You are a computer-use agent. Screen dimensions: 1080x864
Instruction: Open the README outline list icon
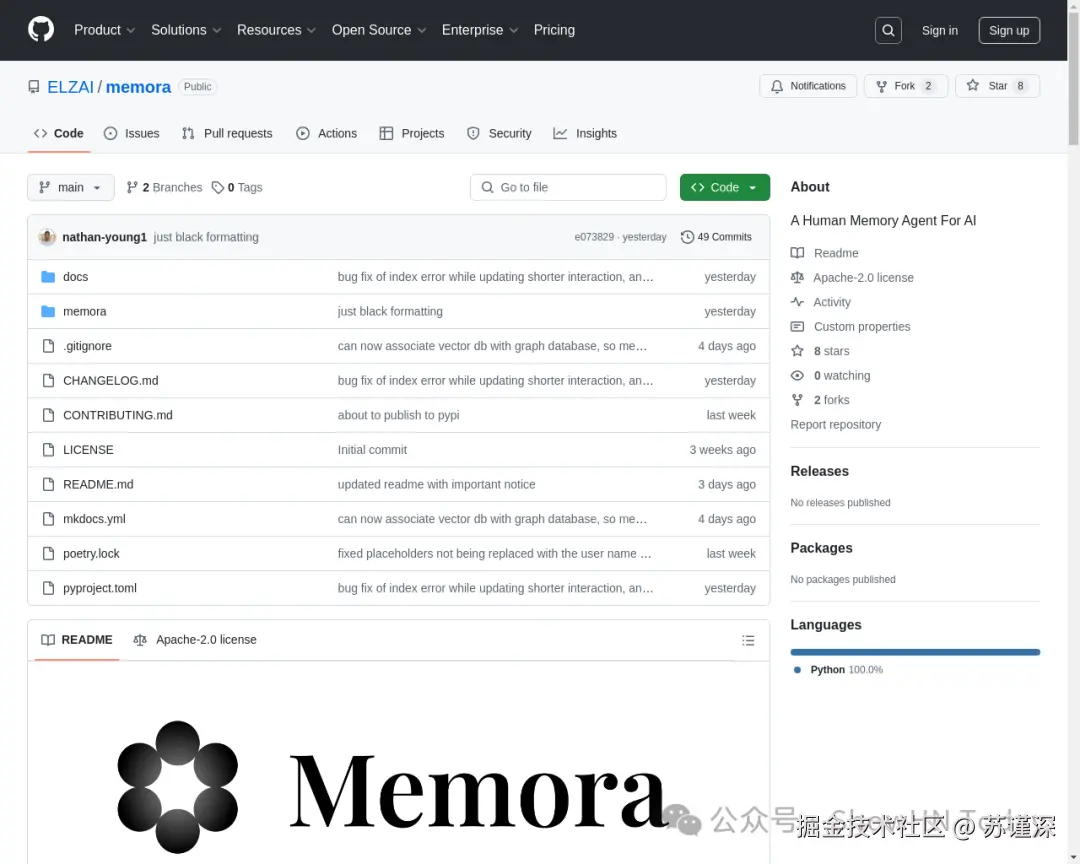point(748,641)
